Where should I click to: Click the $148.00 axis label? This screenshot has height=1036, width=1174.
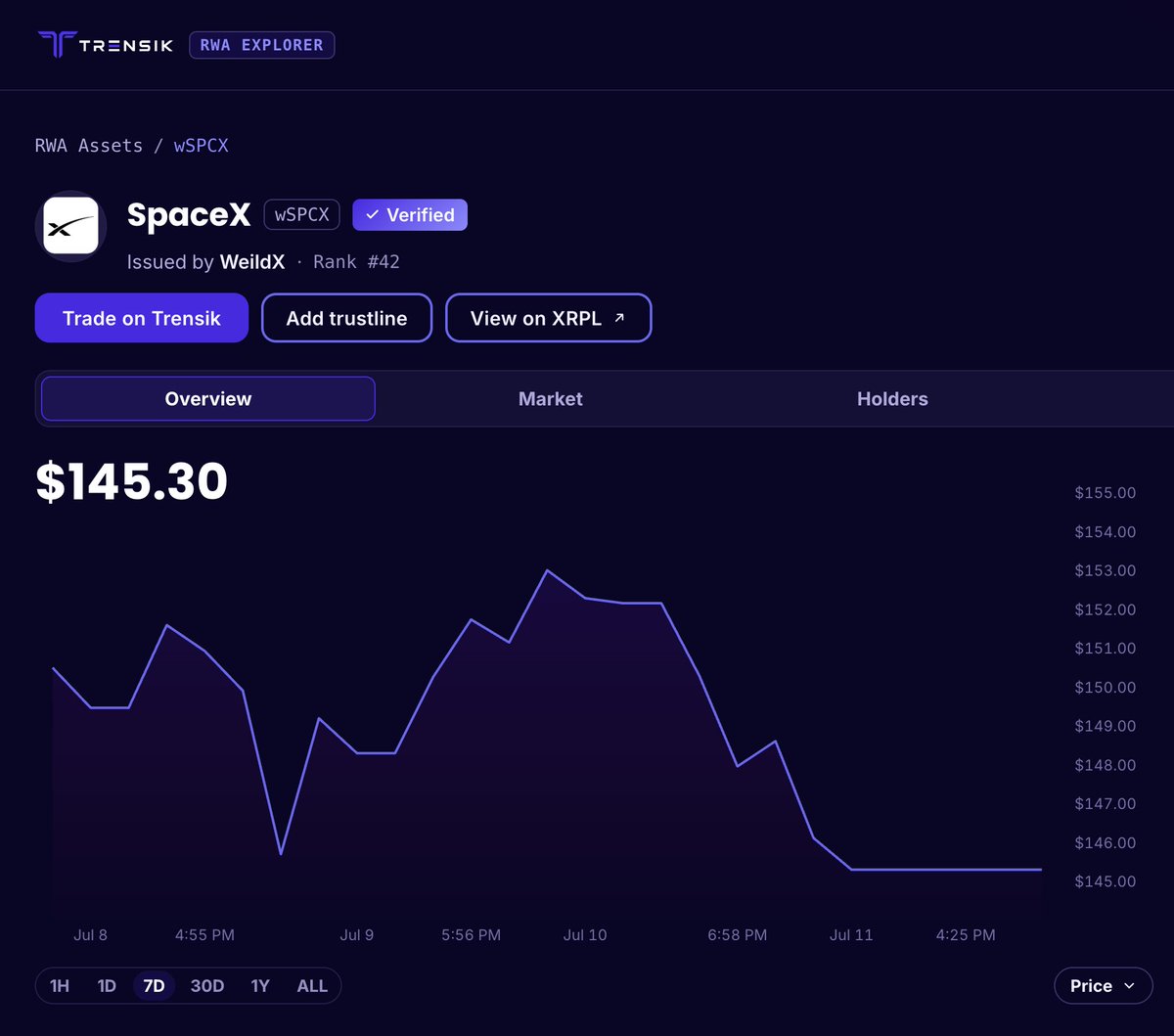coord(1106,765)
